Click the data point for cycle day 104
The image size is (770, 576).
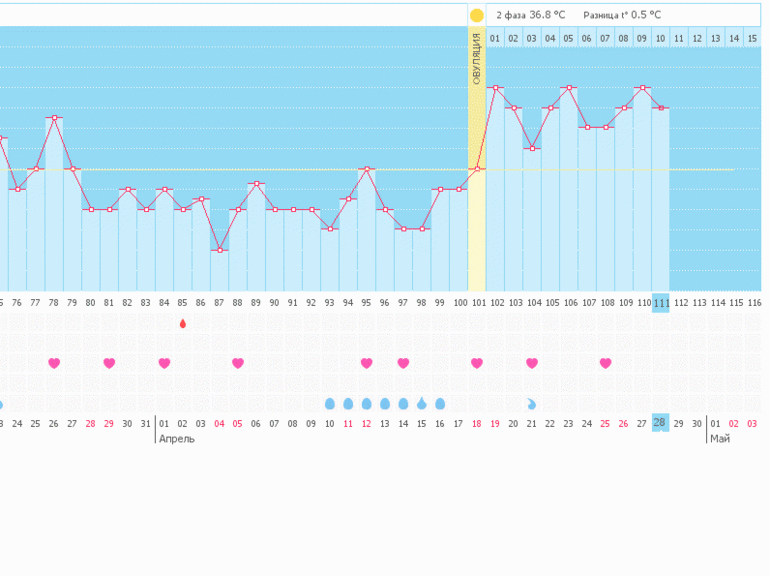tap(532, 148)
